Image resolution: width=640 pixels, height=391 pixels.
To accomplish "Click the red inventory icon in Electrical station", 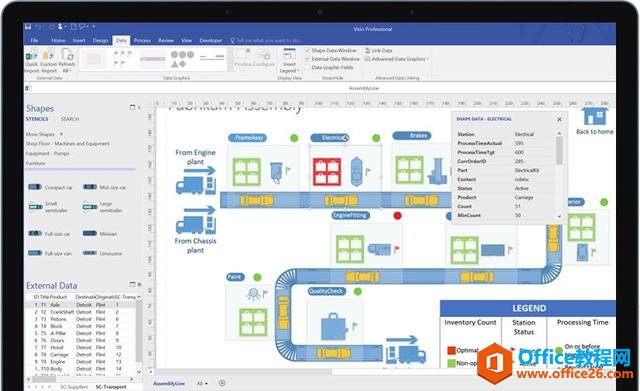I will point(327,171).
